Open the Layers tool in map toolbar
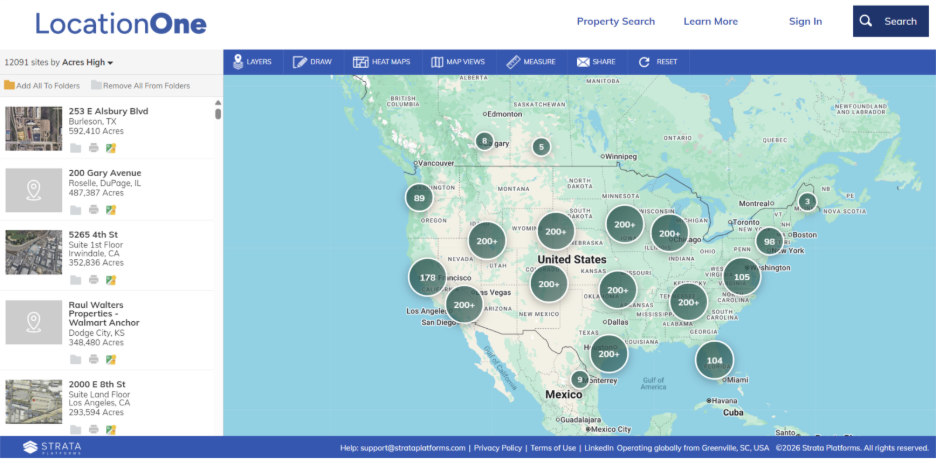Viewport: 936px width, 459px height. tap(252, 62)
